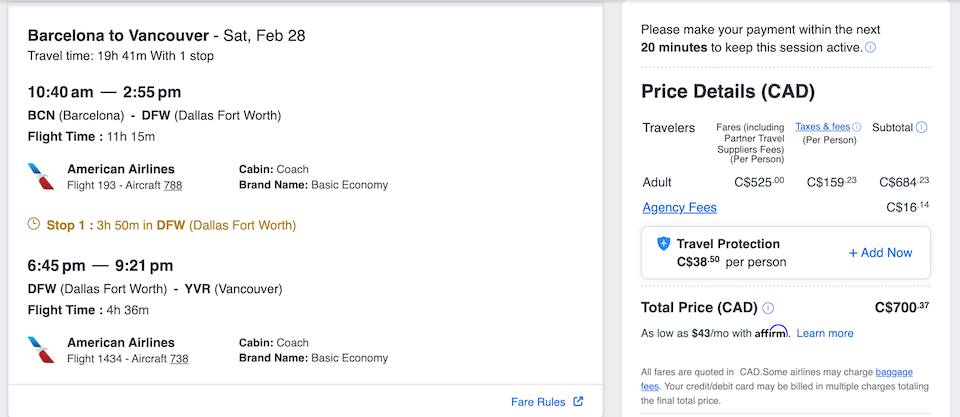Open the Agency Fees link
Screen dimensions: 960x417
click(x=680, y=208)
